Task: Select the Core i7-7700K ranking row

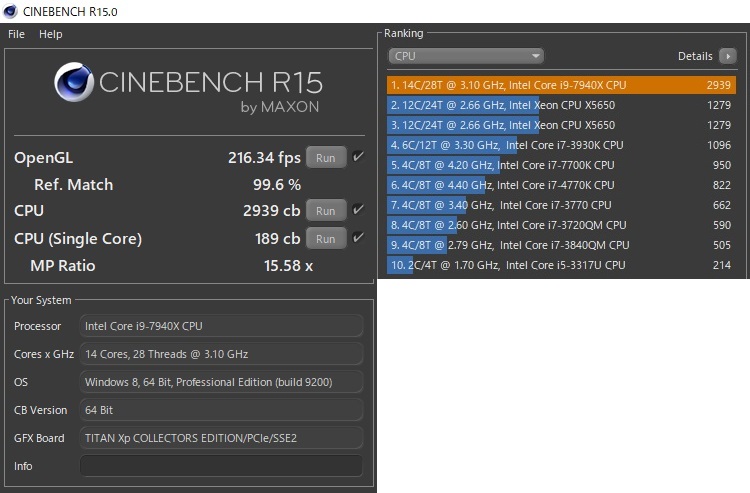Action: [561, 165]
